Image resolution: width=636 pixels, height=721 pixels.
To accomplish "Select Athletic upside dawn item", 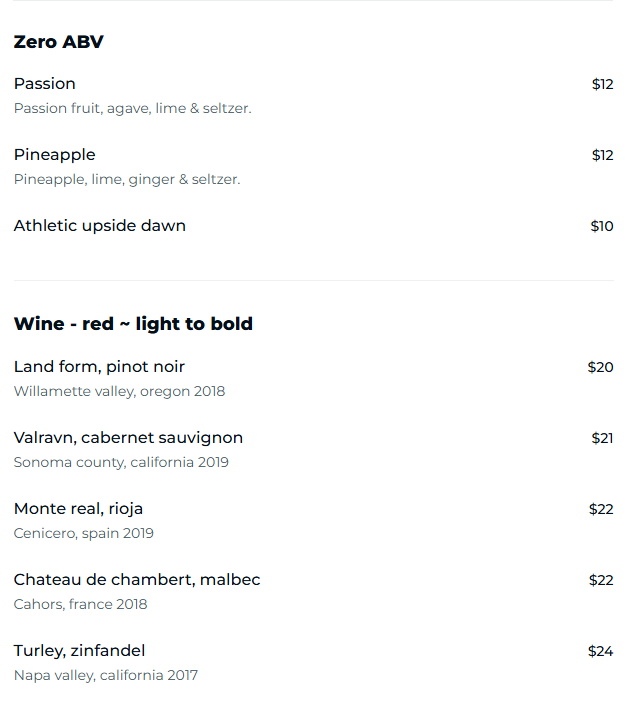I will (100, 226).
